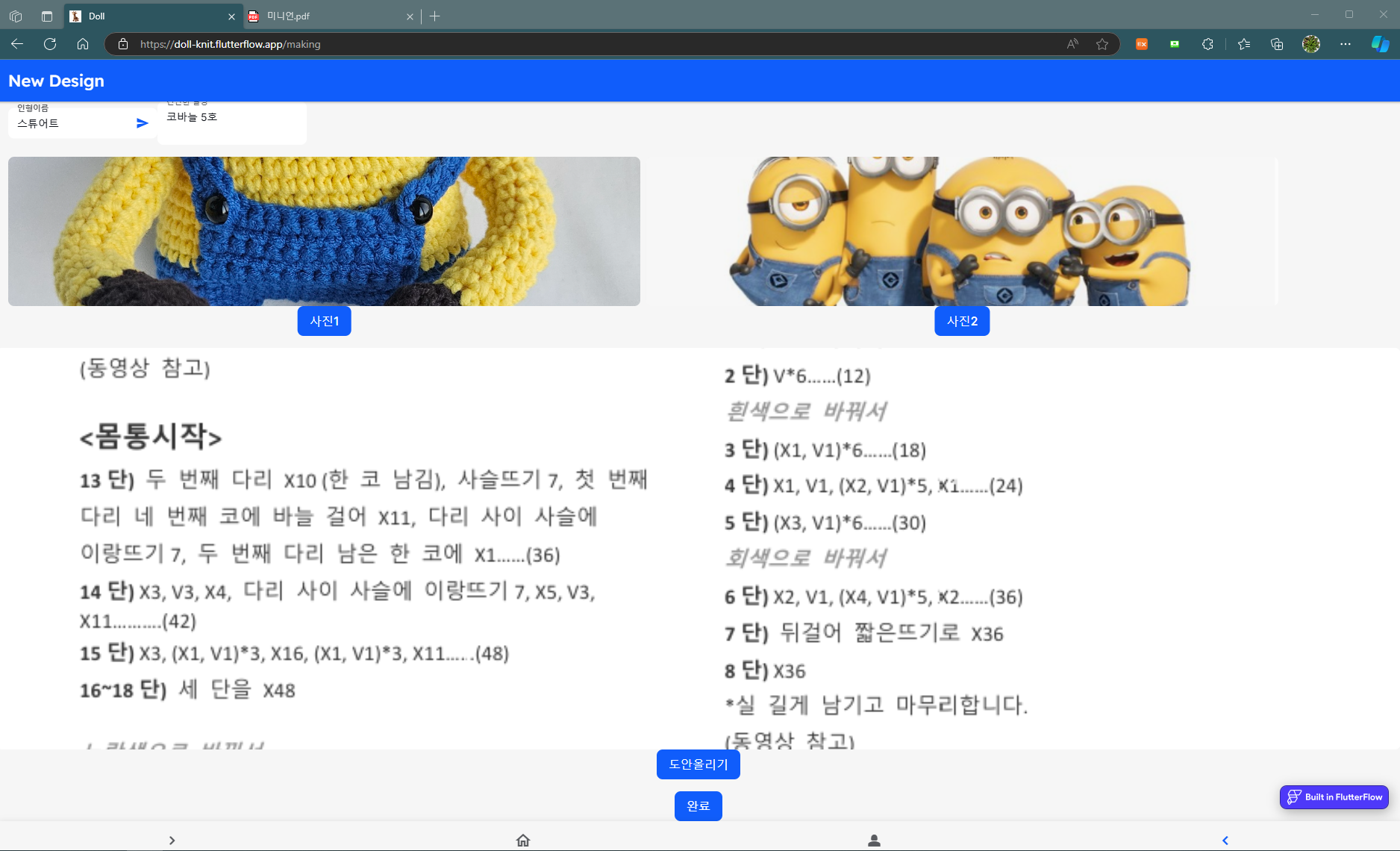Open the crocheted minion doll photo
This screenshot has width=1400, height=851.
[x=324, y=231]
